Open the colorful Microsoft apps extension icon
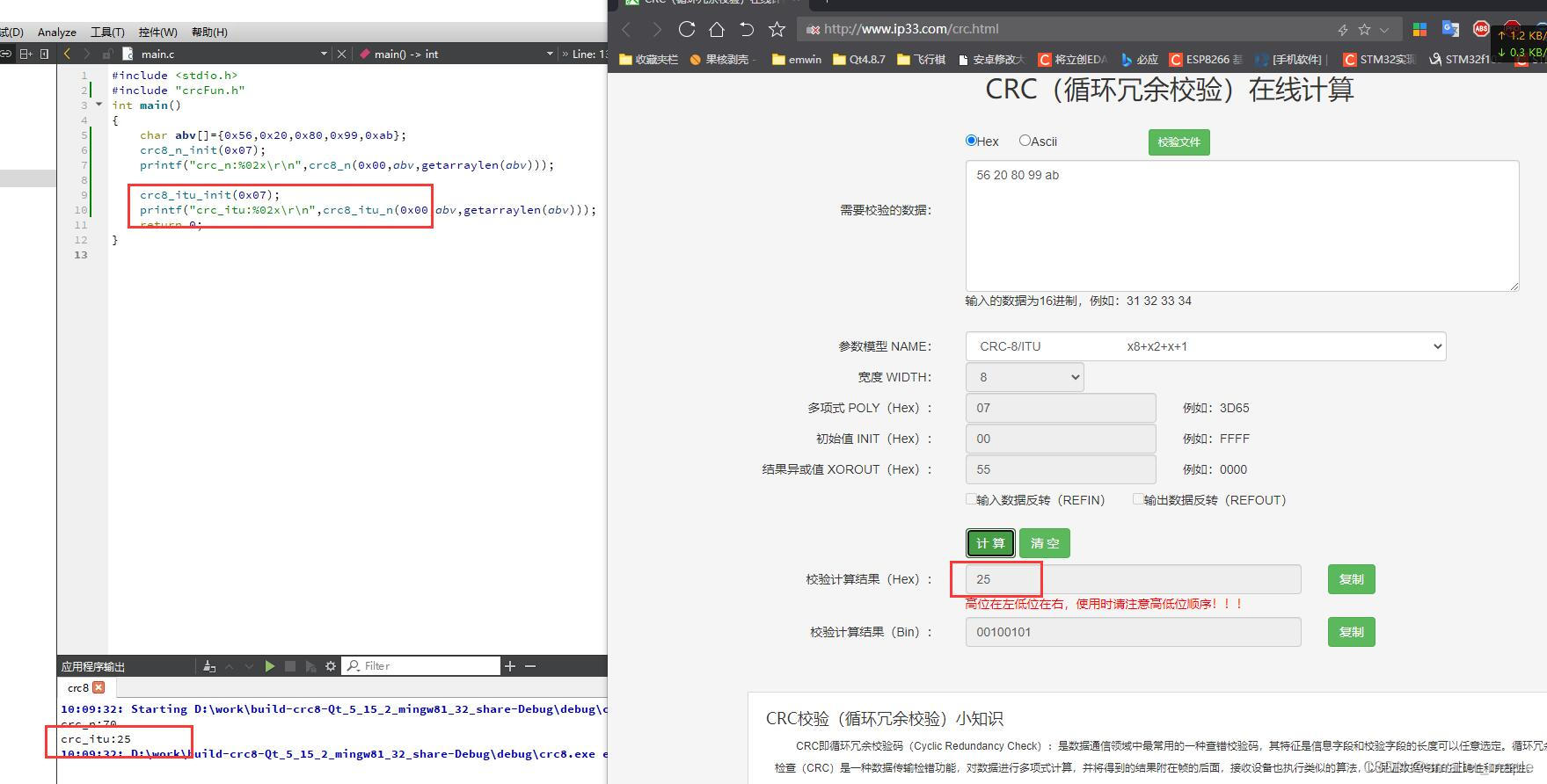The width and height of the screenshot is (1547, 784). (1419, 29)
